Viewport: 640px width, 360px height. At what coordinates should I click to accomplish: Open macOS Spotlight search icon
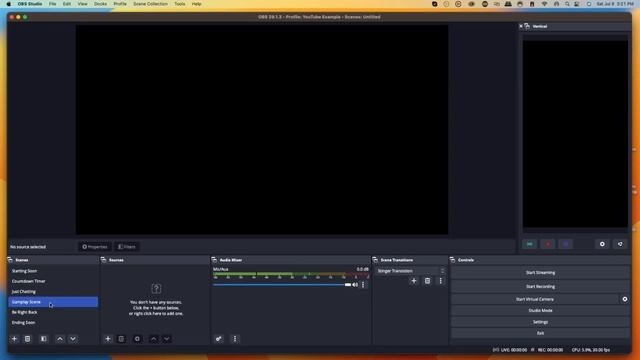(x=567, y=4)
